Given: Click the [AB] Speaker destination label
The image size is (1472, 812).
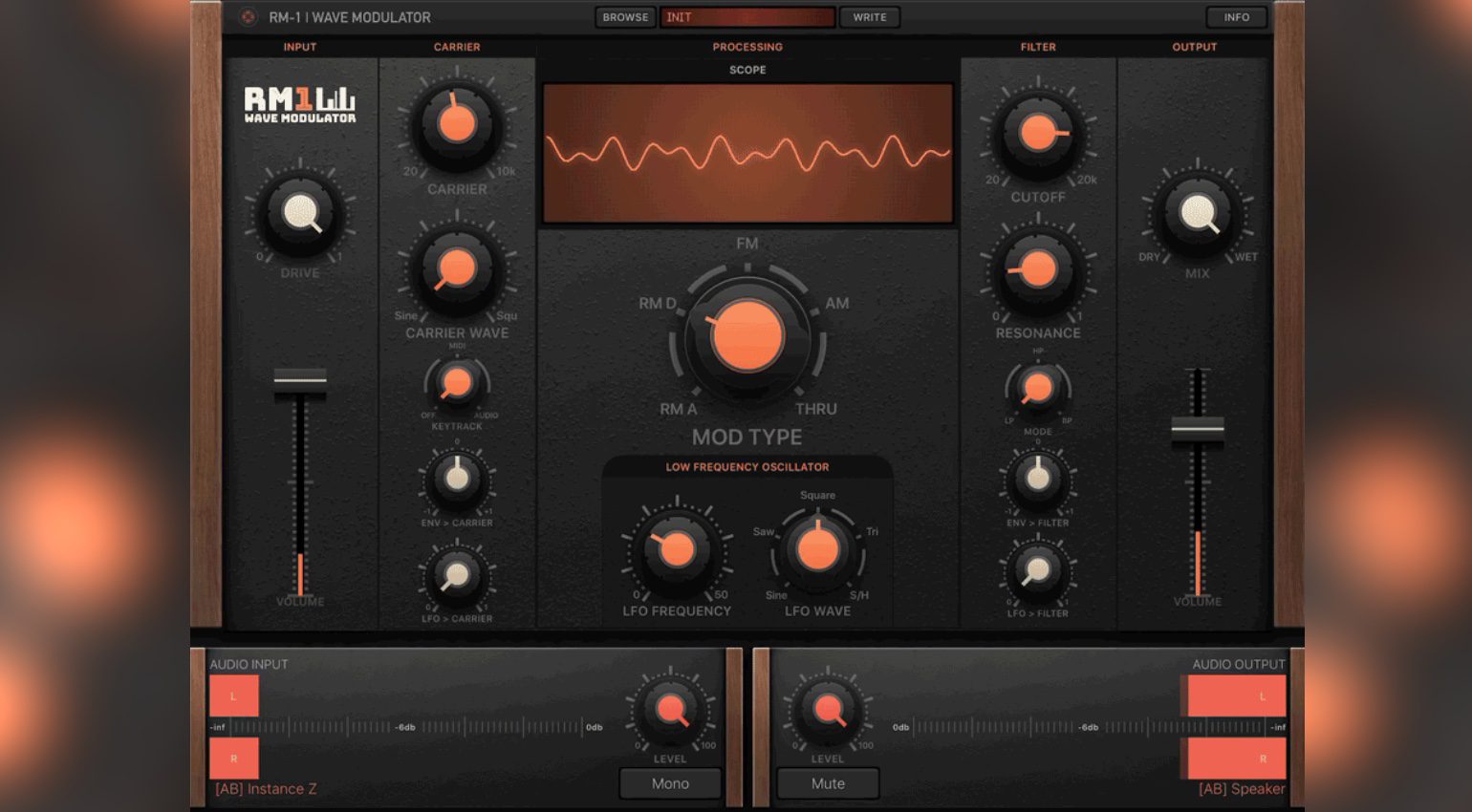Looking at the screenshot, I should [1242, 789].
